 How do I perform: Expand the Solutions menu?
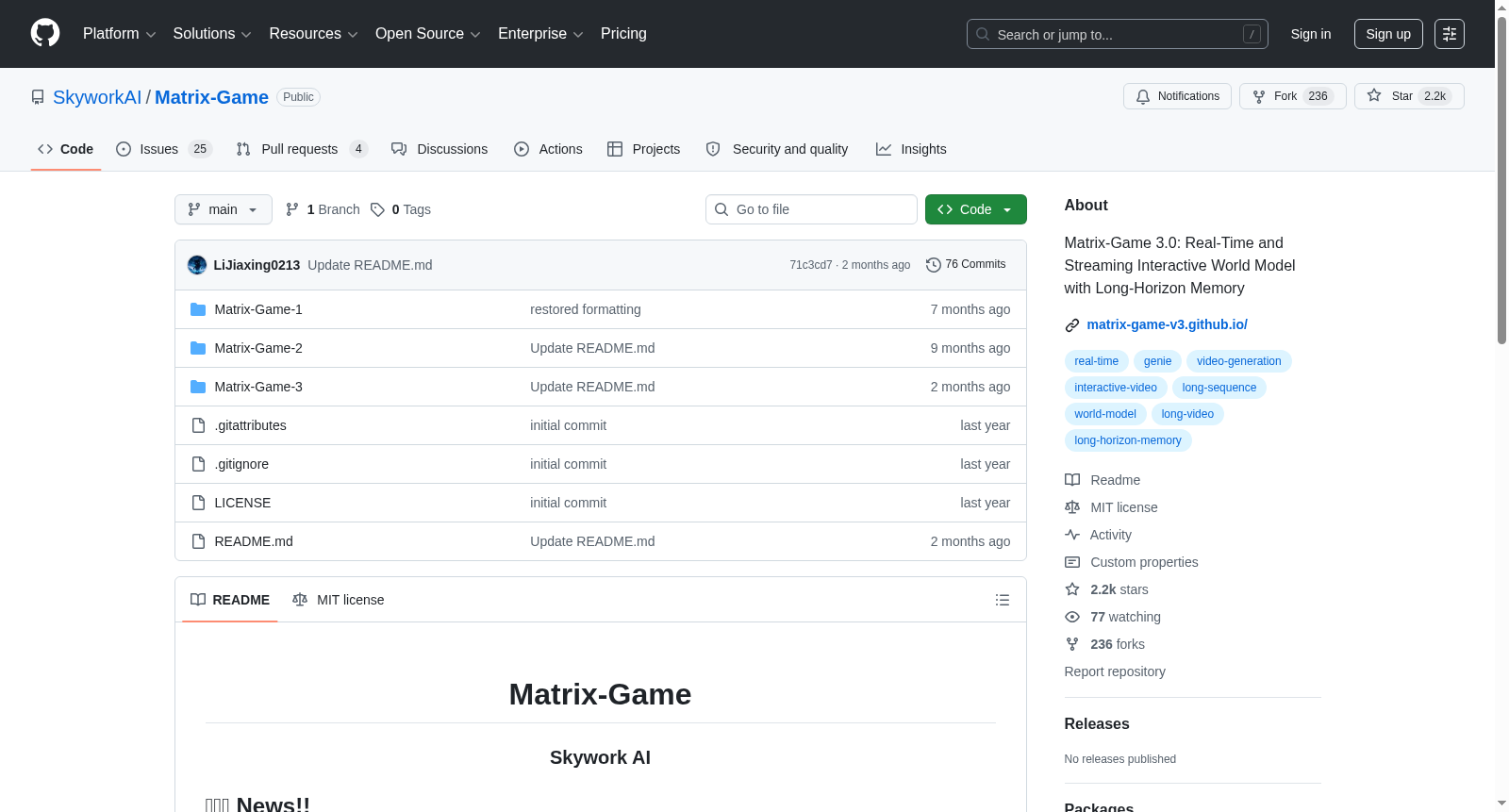(212, 34)
